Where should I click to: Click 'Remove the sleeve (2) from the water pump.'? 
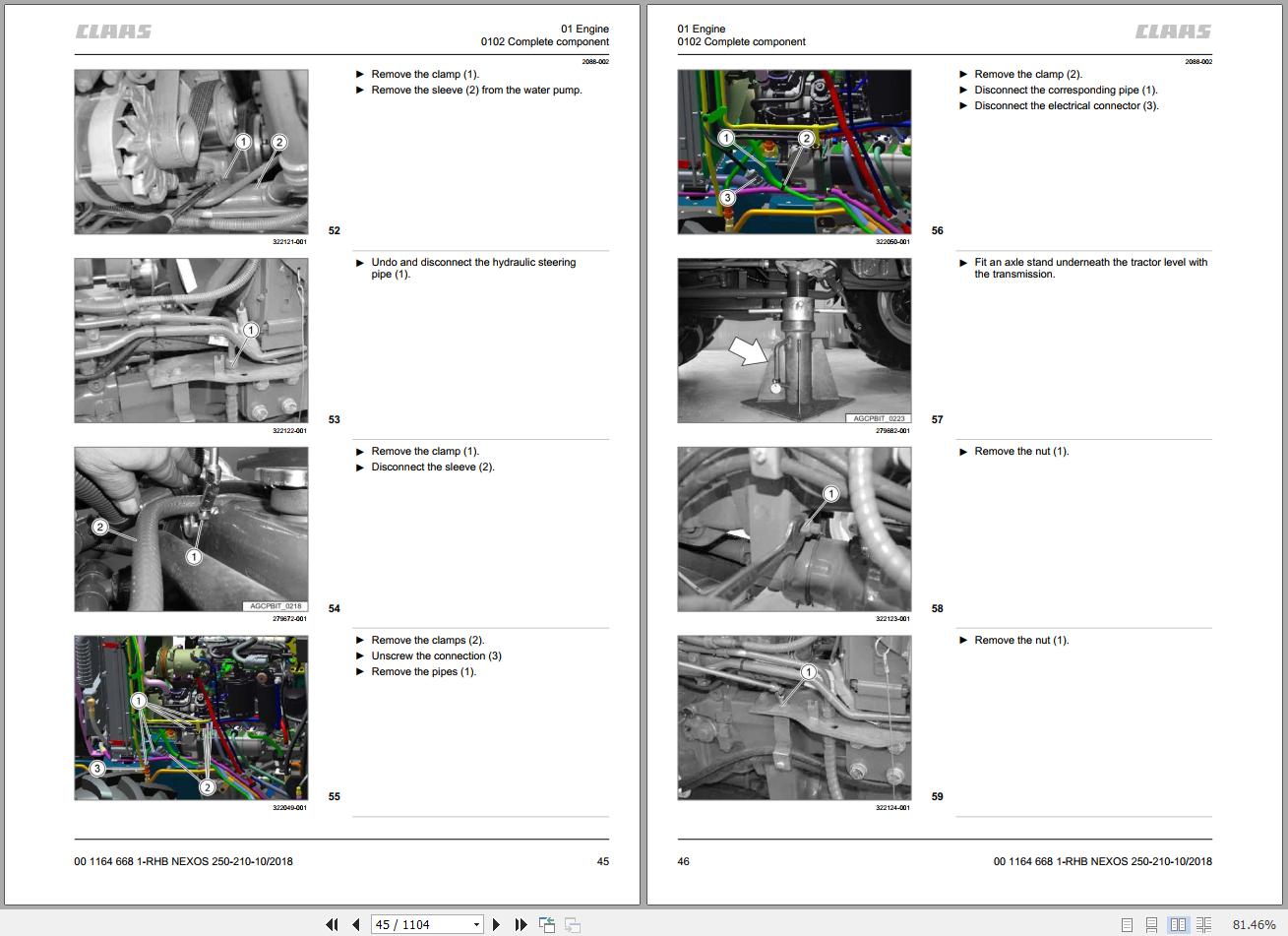[477, 90]
